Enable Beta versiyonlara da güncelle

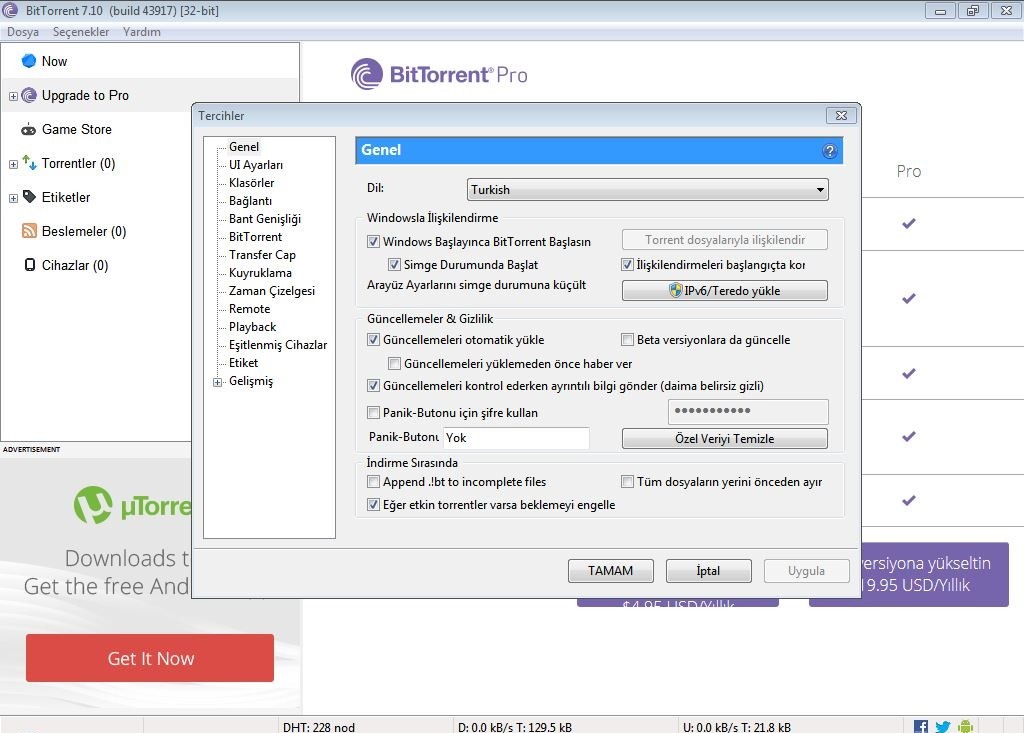(627, 340)
